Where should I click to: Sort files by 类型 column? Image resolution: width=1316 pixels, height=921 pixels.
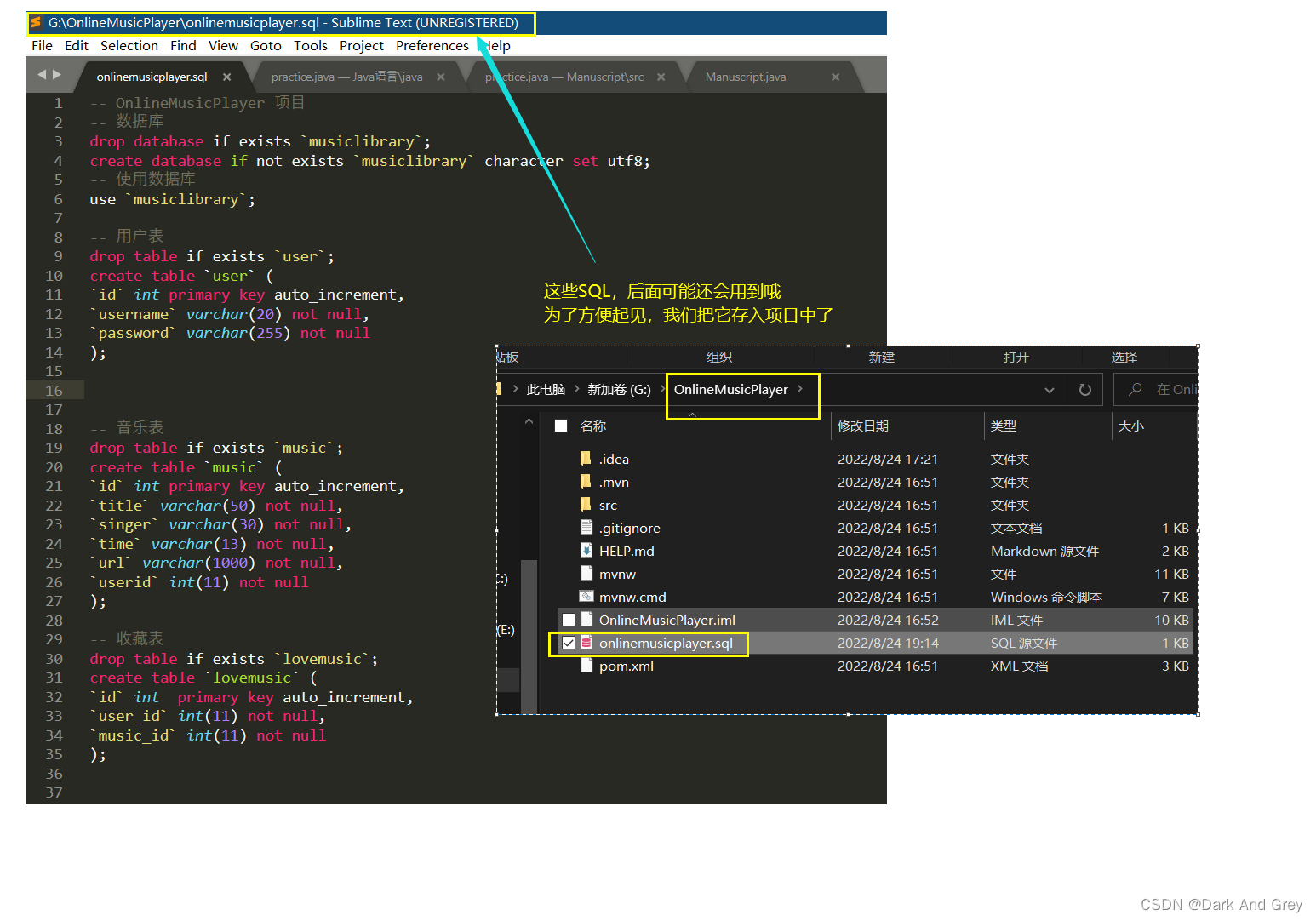coord(1004,426)
